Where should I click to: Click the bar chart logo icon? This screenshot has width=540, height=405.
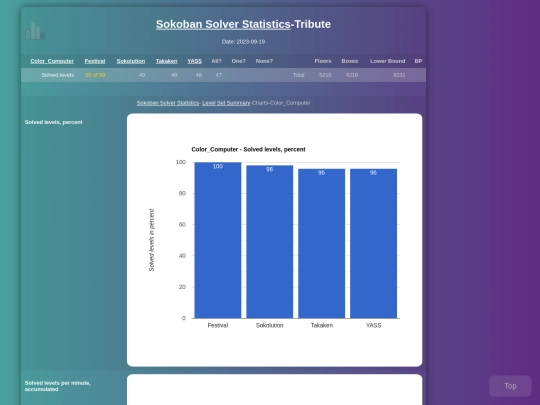[35, 31]
